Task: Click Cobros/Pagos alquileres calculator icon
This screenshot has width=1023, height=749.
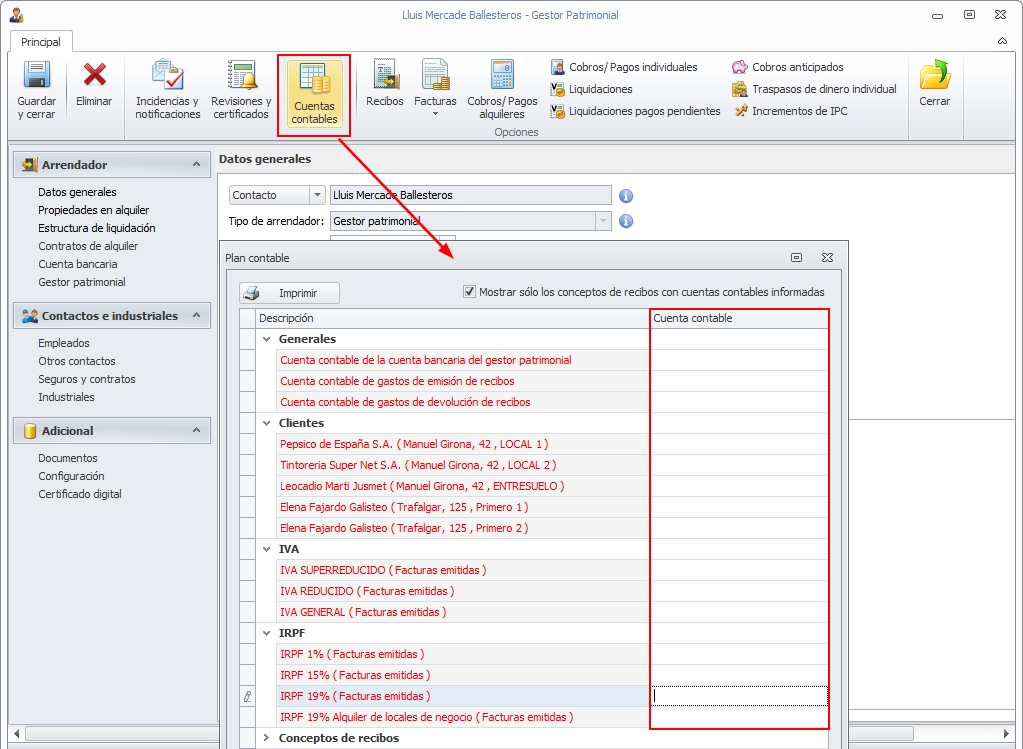Action: click(502, 76)
